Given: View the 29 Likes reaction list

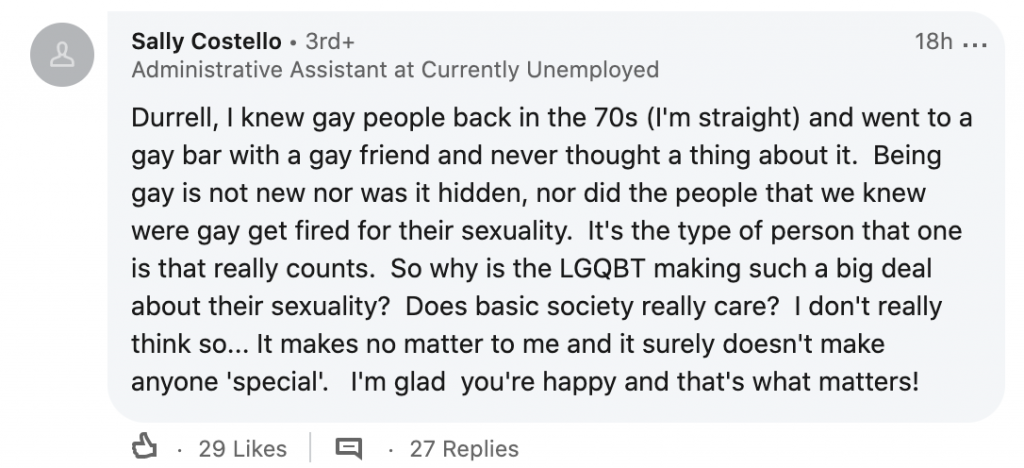Looking at the screenshot, I should click(242, 449).
